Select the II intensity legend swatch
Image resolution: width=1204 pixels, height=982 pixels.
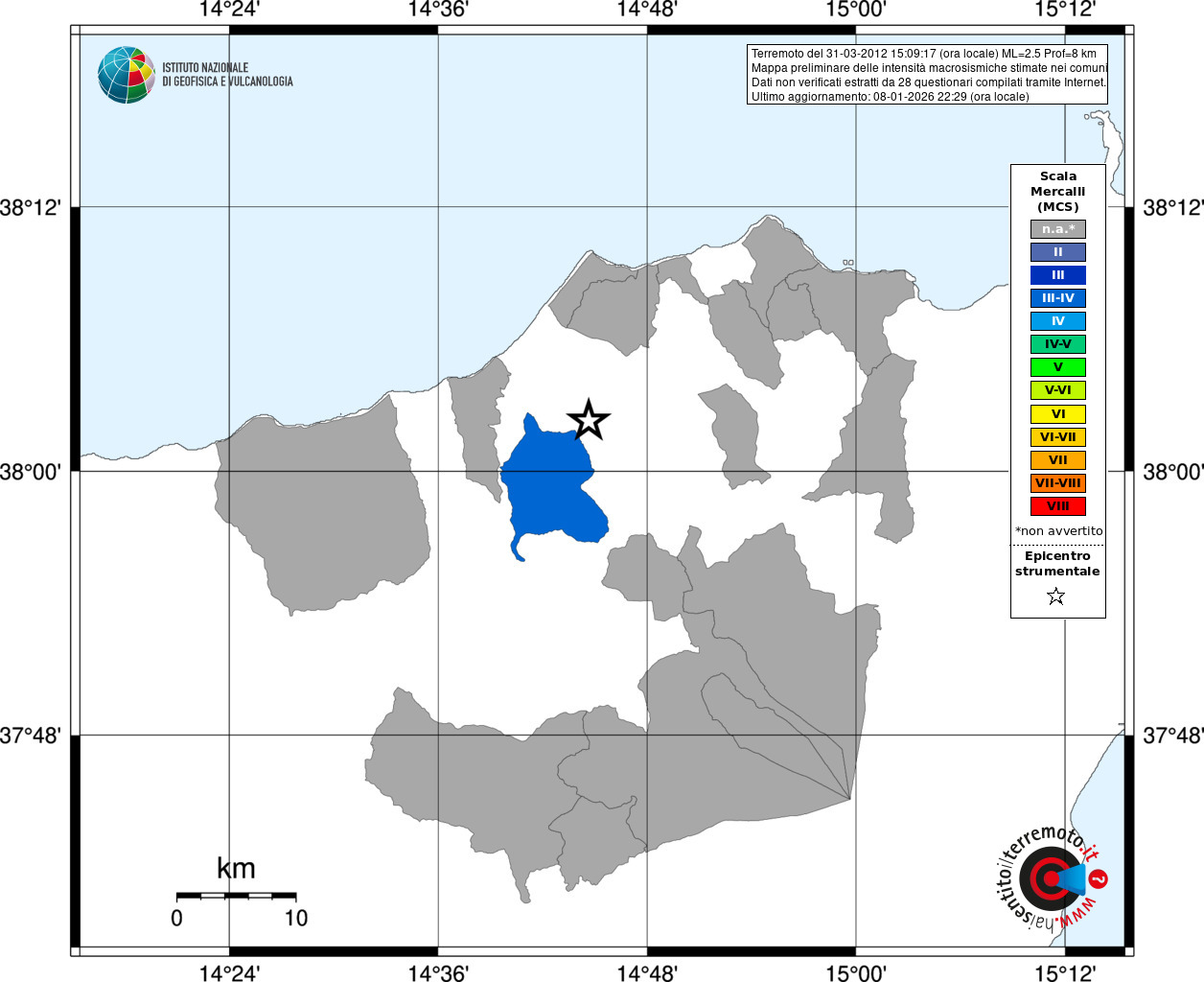[x=1058, y=252]
